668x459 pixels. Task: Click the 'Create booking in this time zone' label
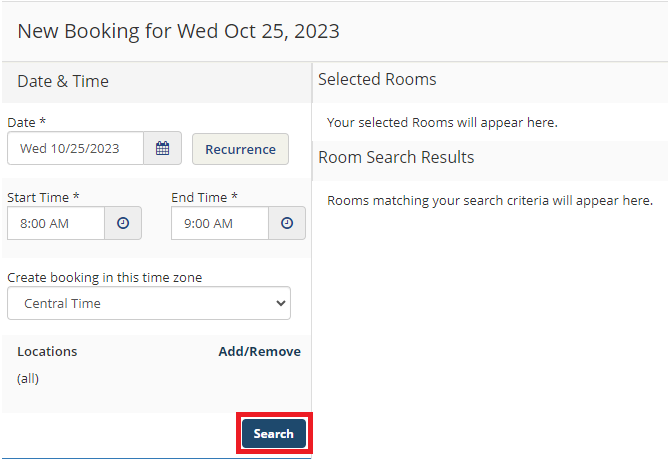coord(104,277)
